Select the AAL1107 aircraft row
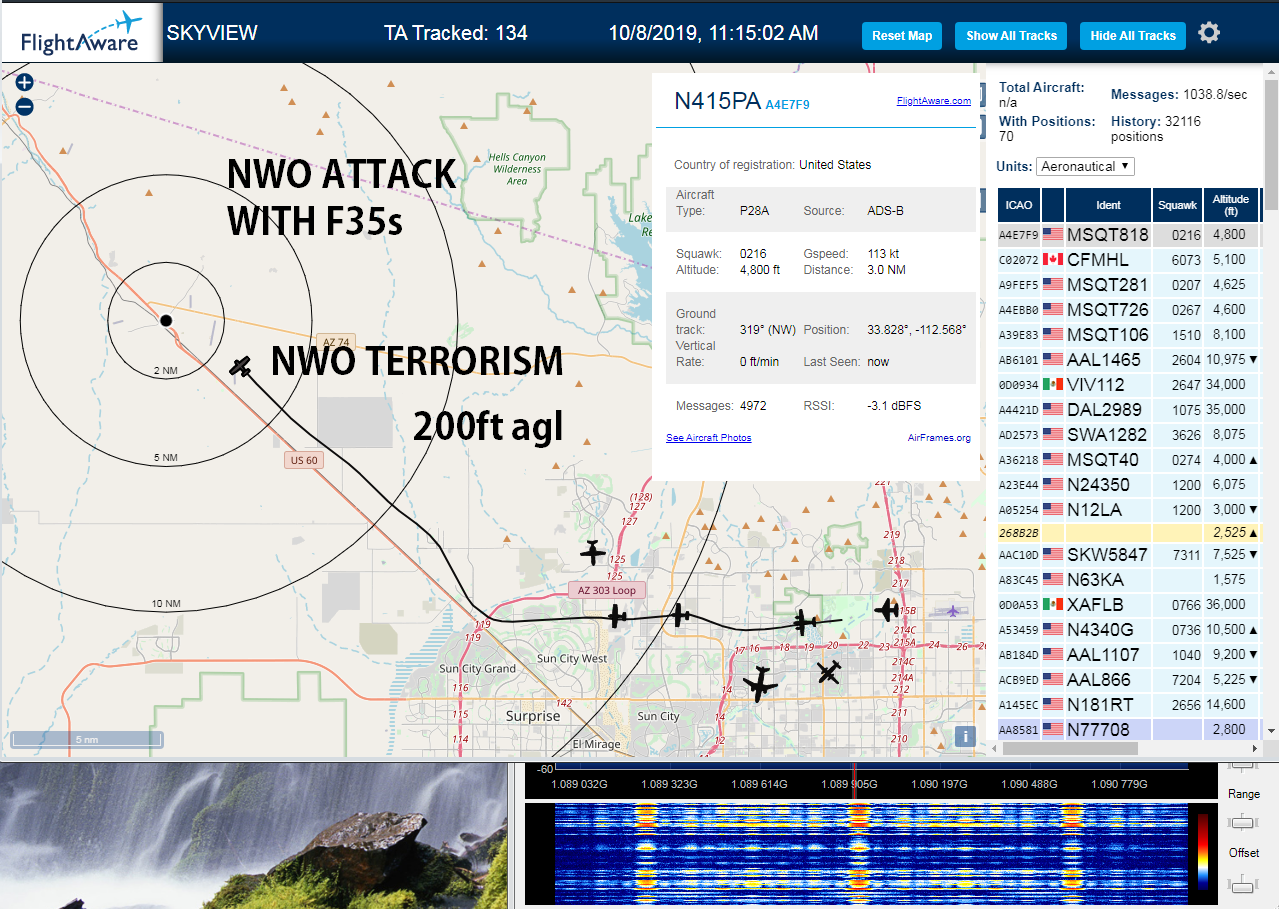The image size is (1279, 909). pos(1129,654)
